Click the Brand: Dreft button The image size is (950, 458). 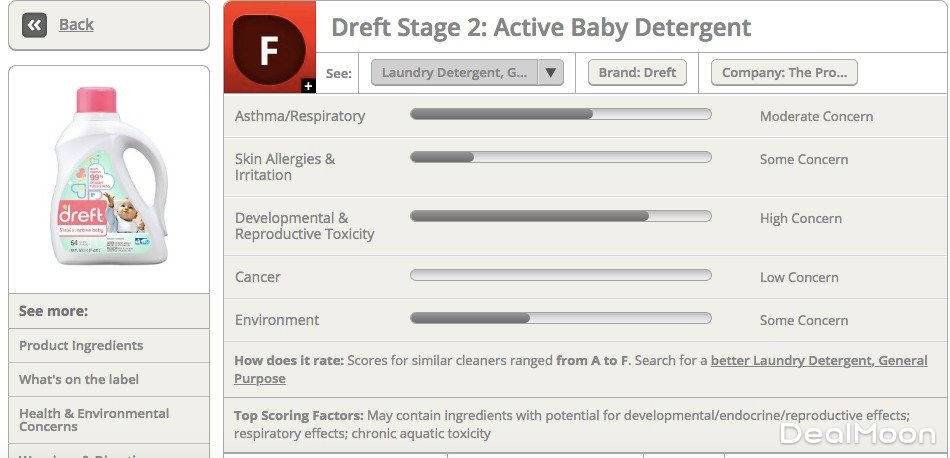click(637, 73)
